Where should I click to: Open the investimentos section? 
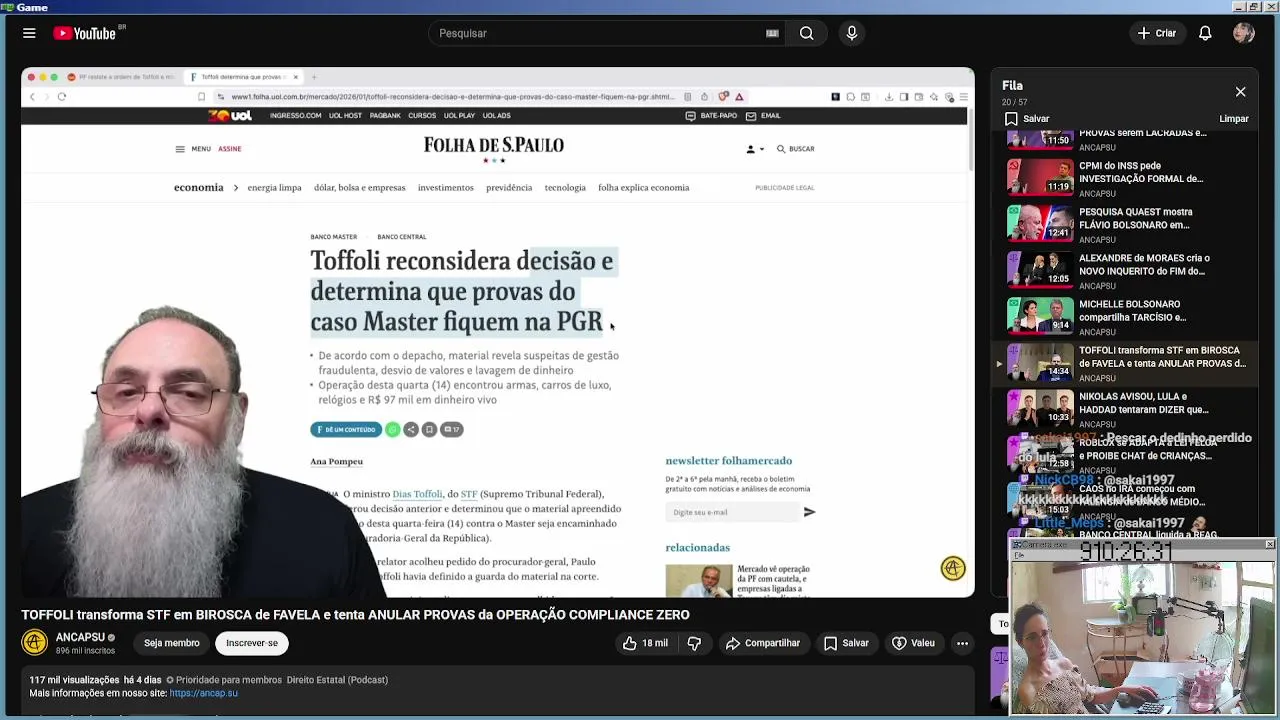click(x=446, y=187)
